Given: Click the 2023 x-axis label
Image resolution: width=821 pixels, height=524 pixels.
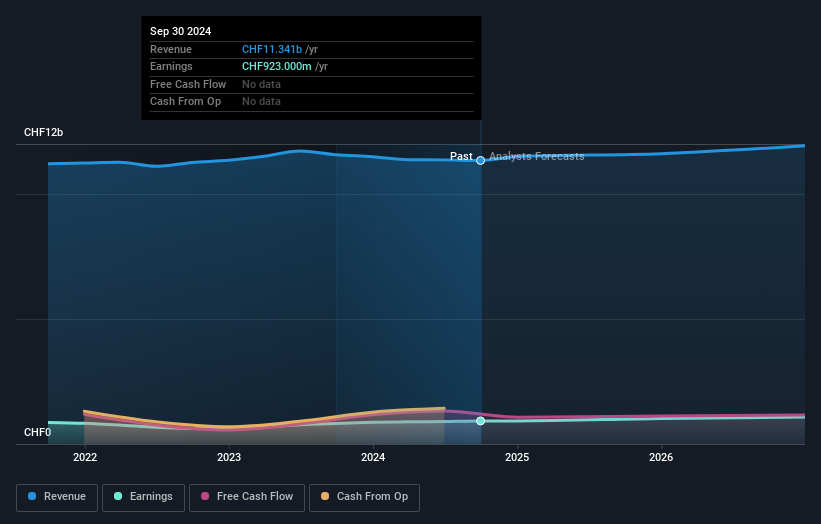Looking at the screenshot, I should pyautogui.click(x=229, y=458).
